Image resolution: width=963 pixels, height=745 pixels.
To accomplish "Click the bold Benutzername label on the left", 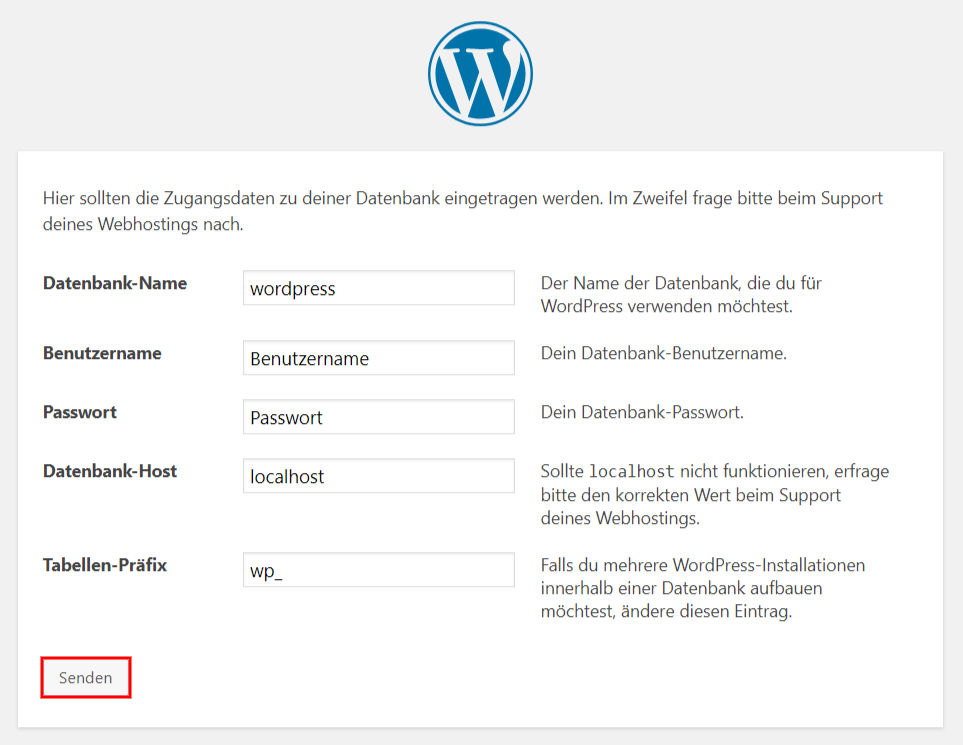I will pos(102,353).
